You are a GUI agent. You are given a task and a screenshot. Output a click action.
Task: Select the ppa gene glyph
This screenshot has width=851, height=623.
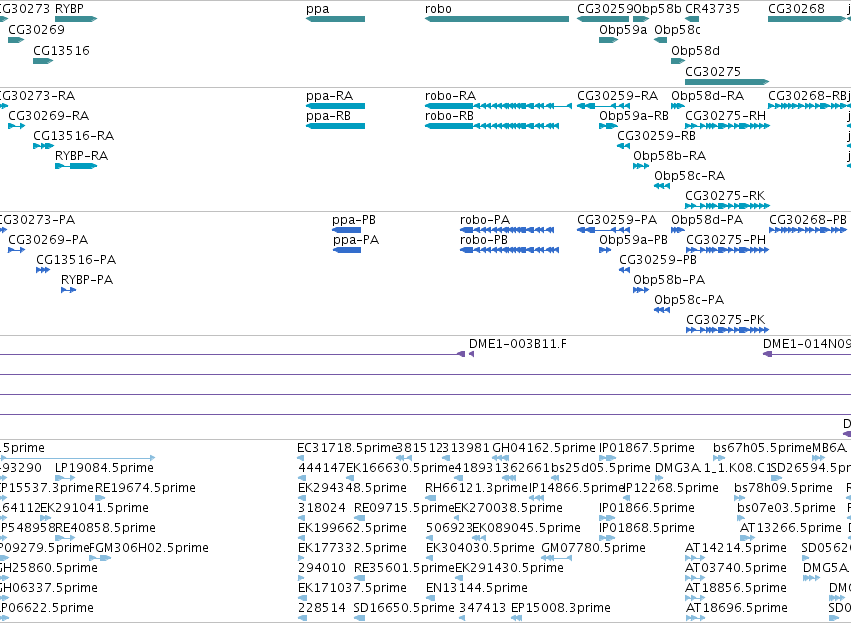click(x=335, y=19)
